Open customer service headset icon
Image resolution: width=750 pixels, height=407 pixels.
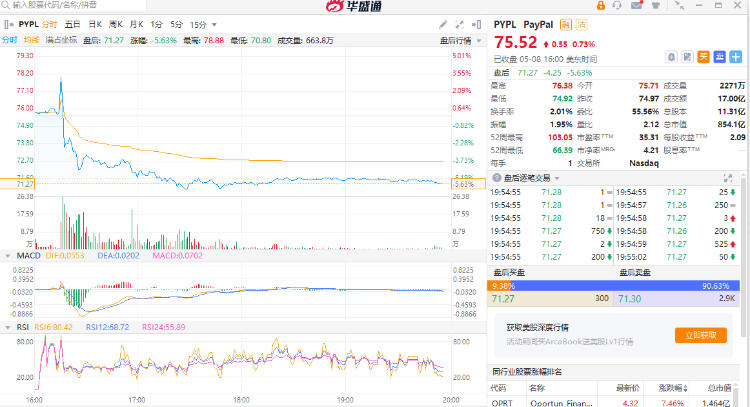pyautogui.click(x=617, y=5)
